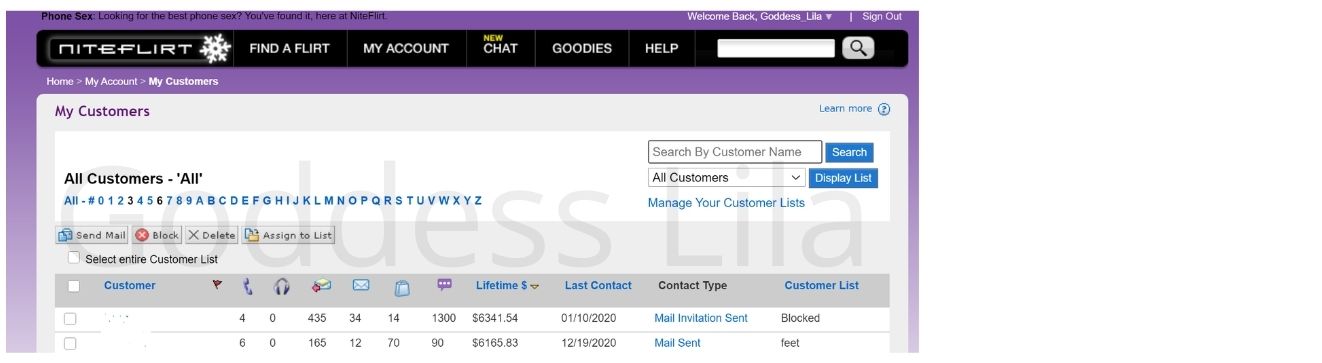Click the magnifying glass search button
Viewport: 1322px width, 363px height.
click(x=858, y=47)
